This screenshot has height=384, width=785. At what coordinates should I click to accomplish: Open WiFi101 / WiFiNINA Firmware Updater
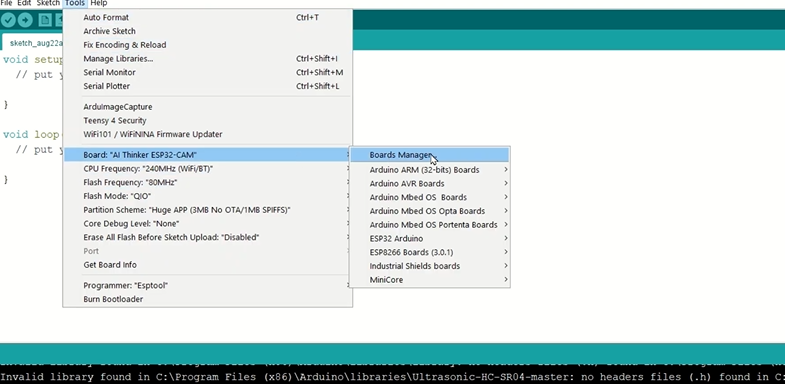(208, 134)
